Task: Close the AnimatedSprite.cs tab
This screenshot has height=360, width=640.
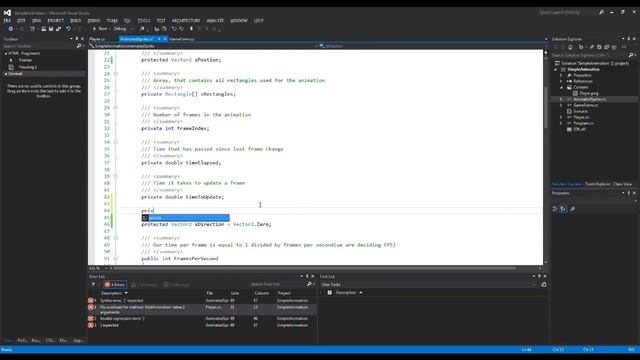Action: click(165, 39)
